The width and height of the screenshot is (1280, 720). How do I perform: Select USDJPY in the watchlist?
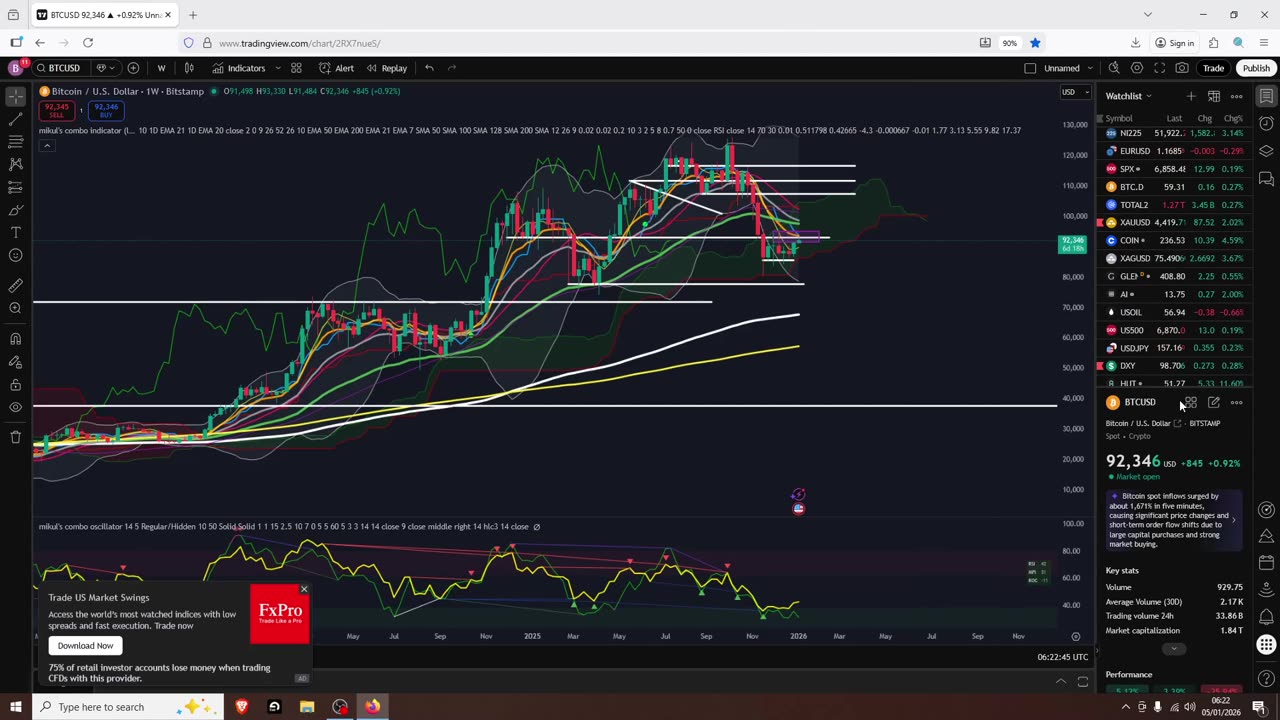pyautogui.click(x=1174, y=348)
